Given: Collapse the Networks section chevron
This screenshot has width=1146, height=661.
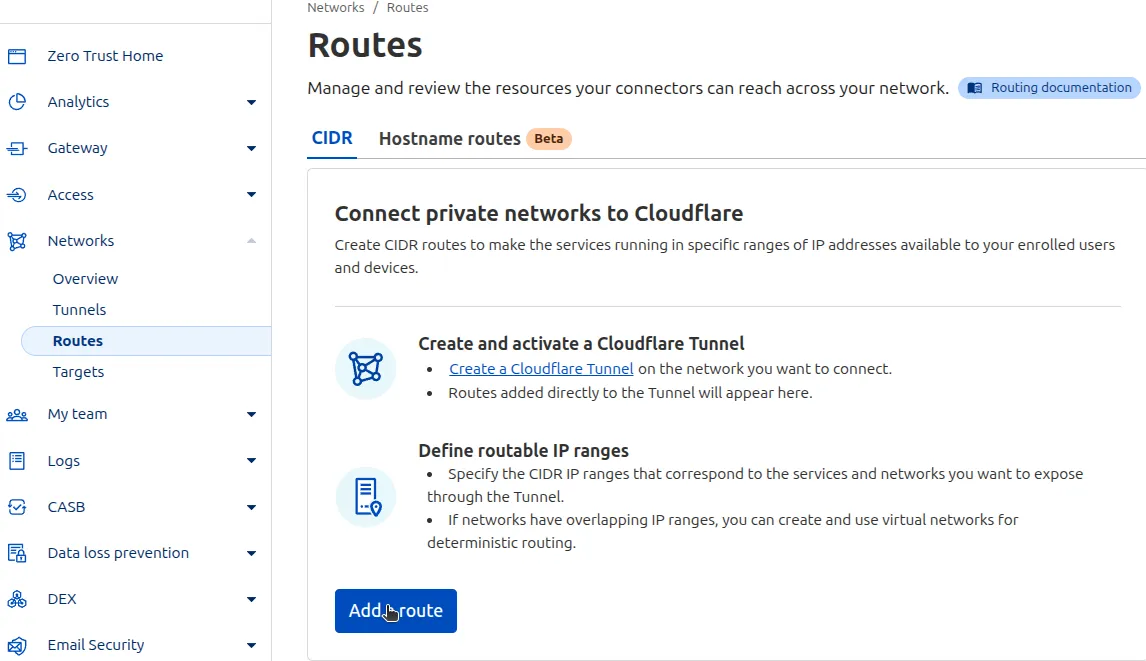Looking at the screenshot, I should point(251,240).
